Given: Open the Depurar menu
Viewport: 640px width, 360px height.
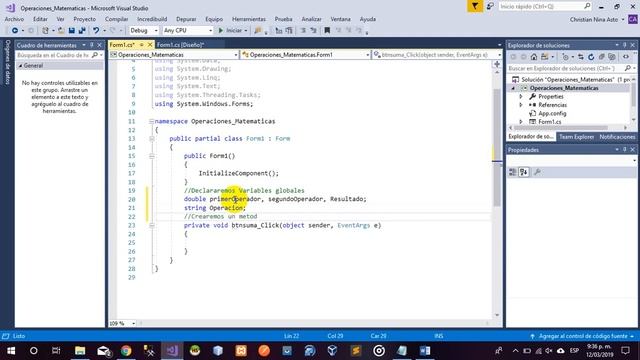Looking at the screenshot, I should click(186, 19).
